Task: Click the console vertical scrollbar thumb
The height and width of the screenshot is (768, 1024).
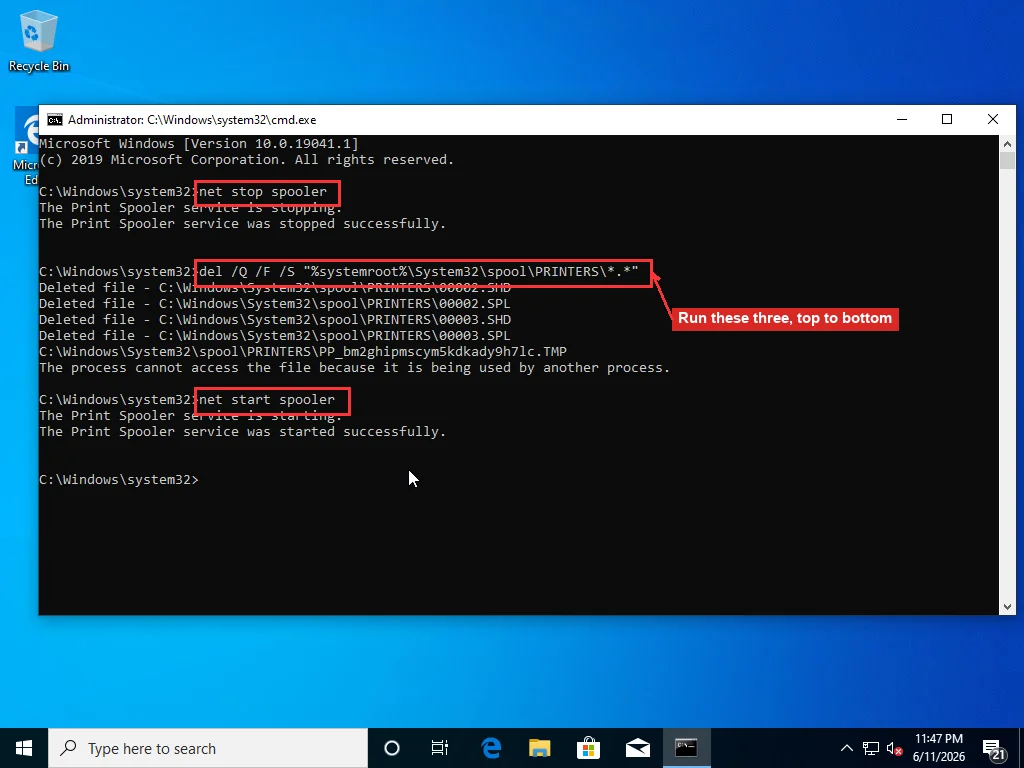Action: tap(1007, 161)
